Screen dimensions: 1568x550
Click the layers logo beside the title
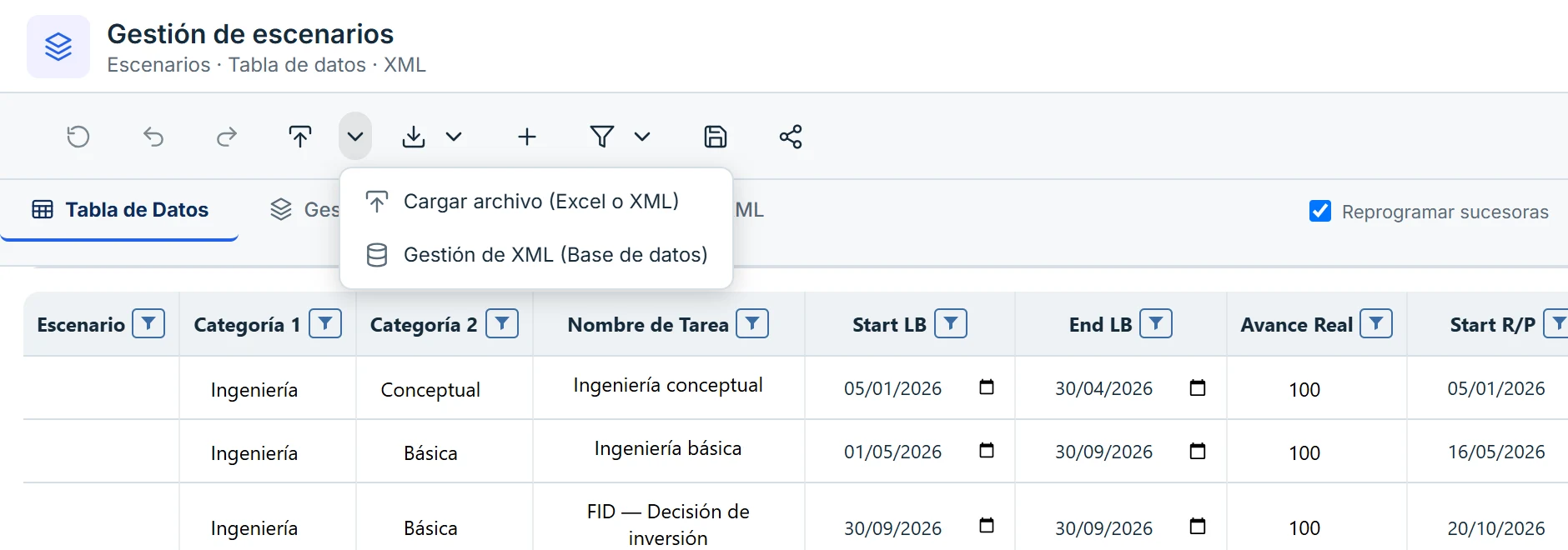point(58,47)
